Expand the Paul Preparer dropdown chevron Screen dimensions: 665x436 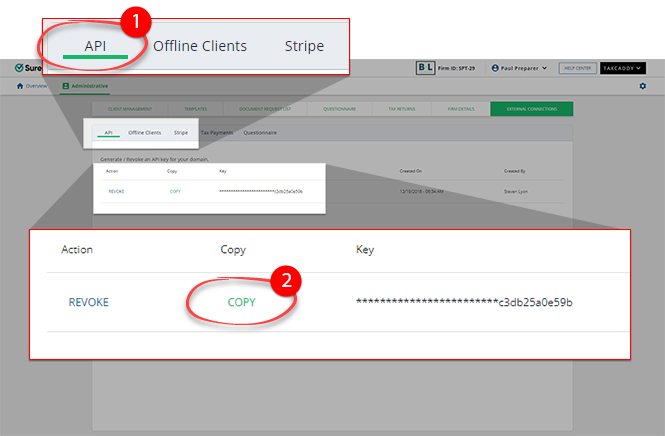point(545,68)
